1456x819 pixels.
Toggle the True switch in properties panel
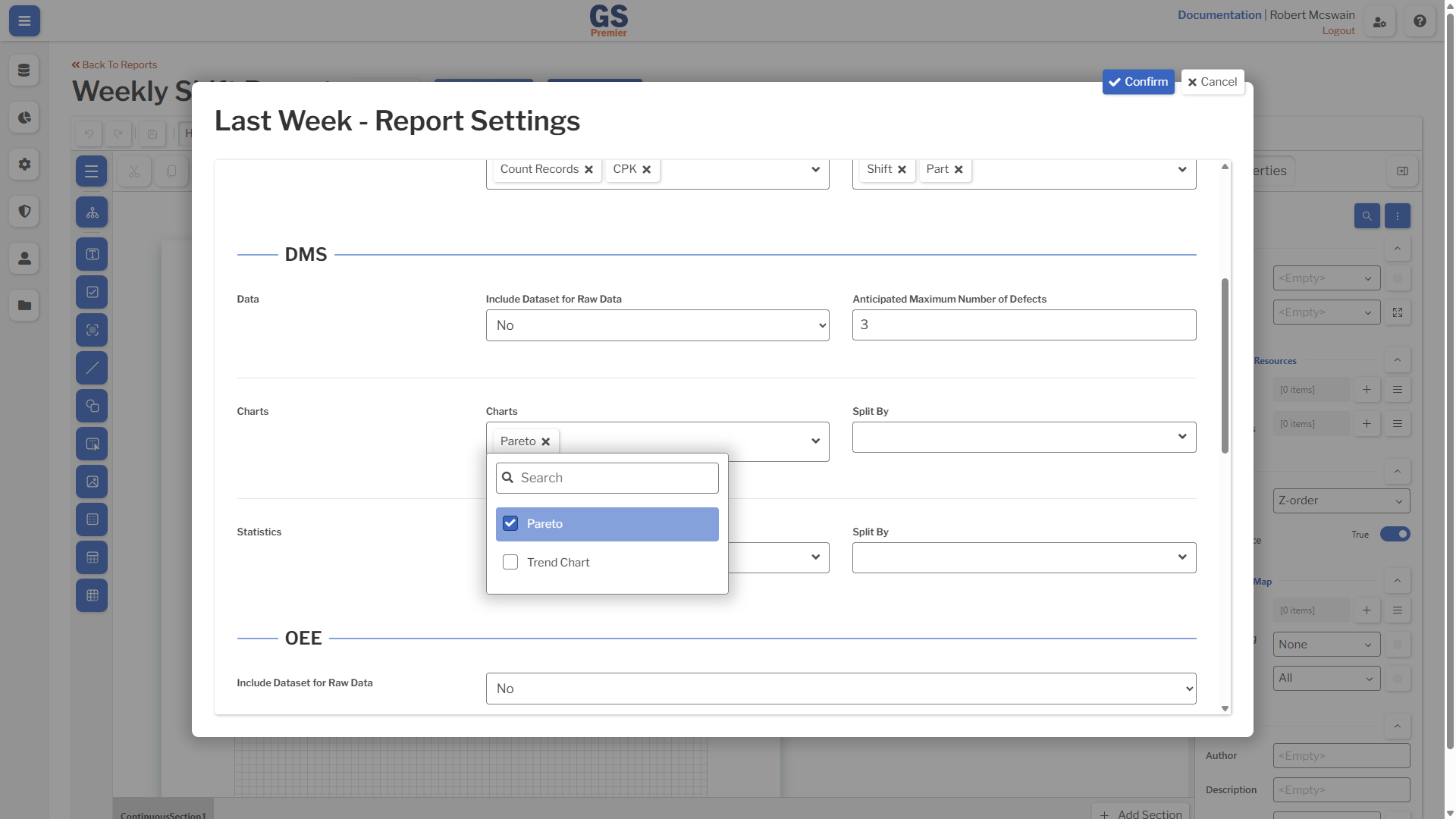click(1395, 535)
